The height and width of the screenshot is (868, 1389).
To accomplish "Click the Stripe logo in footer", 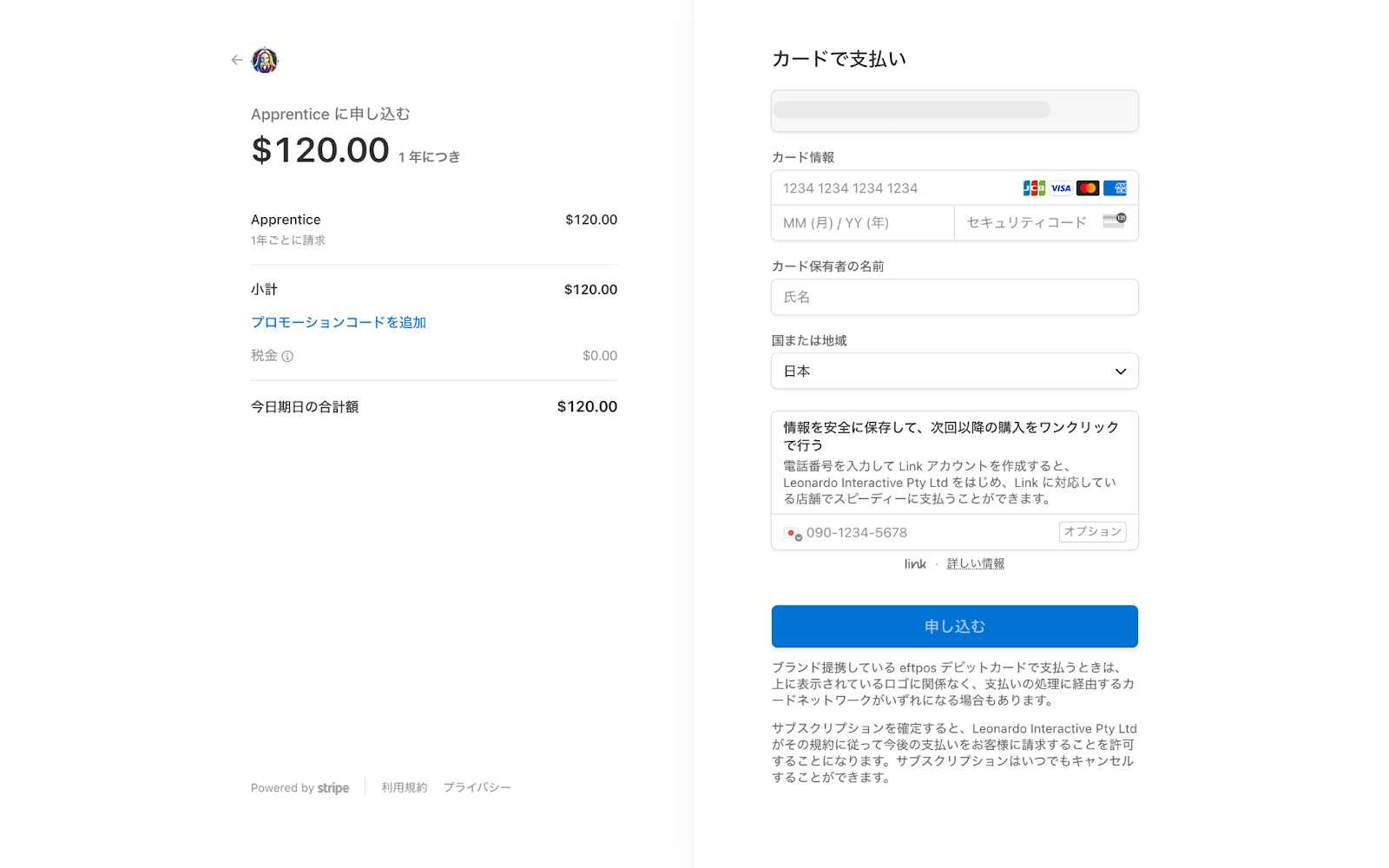I will point(333,788).
